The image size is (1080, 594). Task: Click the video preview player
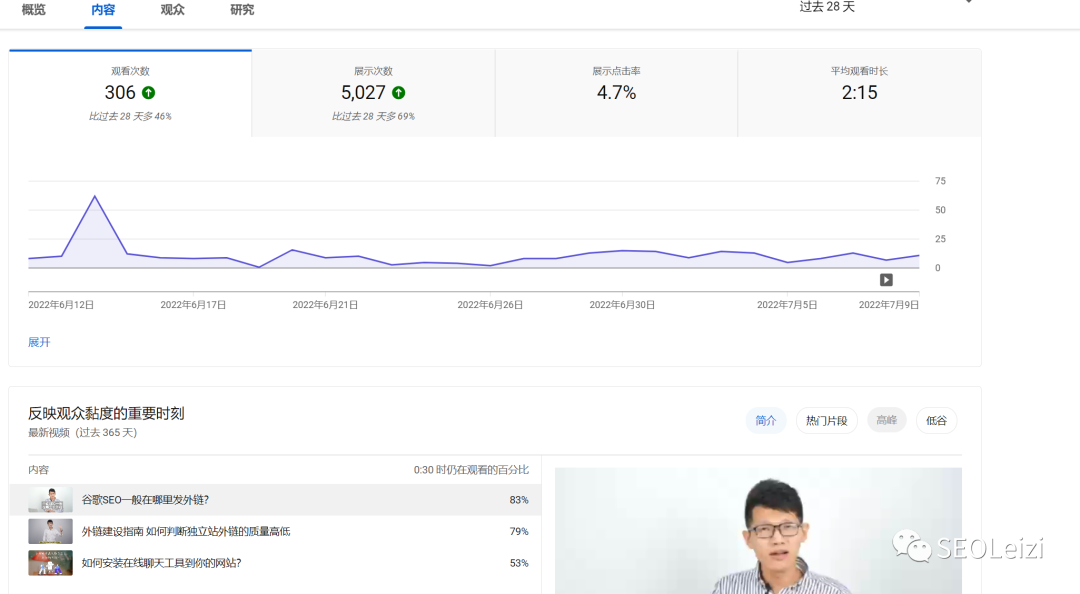[758, 531]
